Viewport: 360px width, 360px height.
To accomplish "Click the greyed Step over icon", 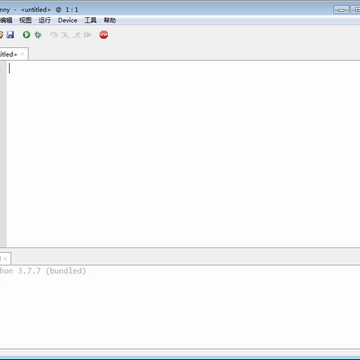I will [x=54, y=35].
